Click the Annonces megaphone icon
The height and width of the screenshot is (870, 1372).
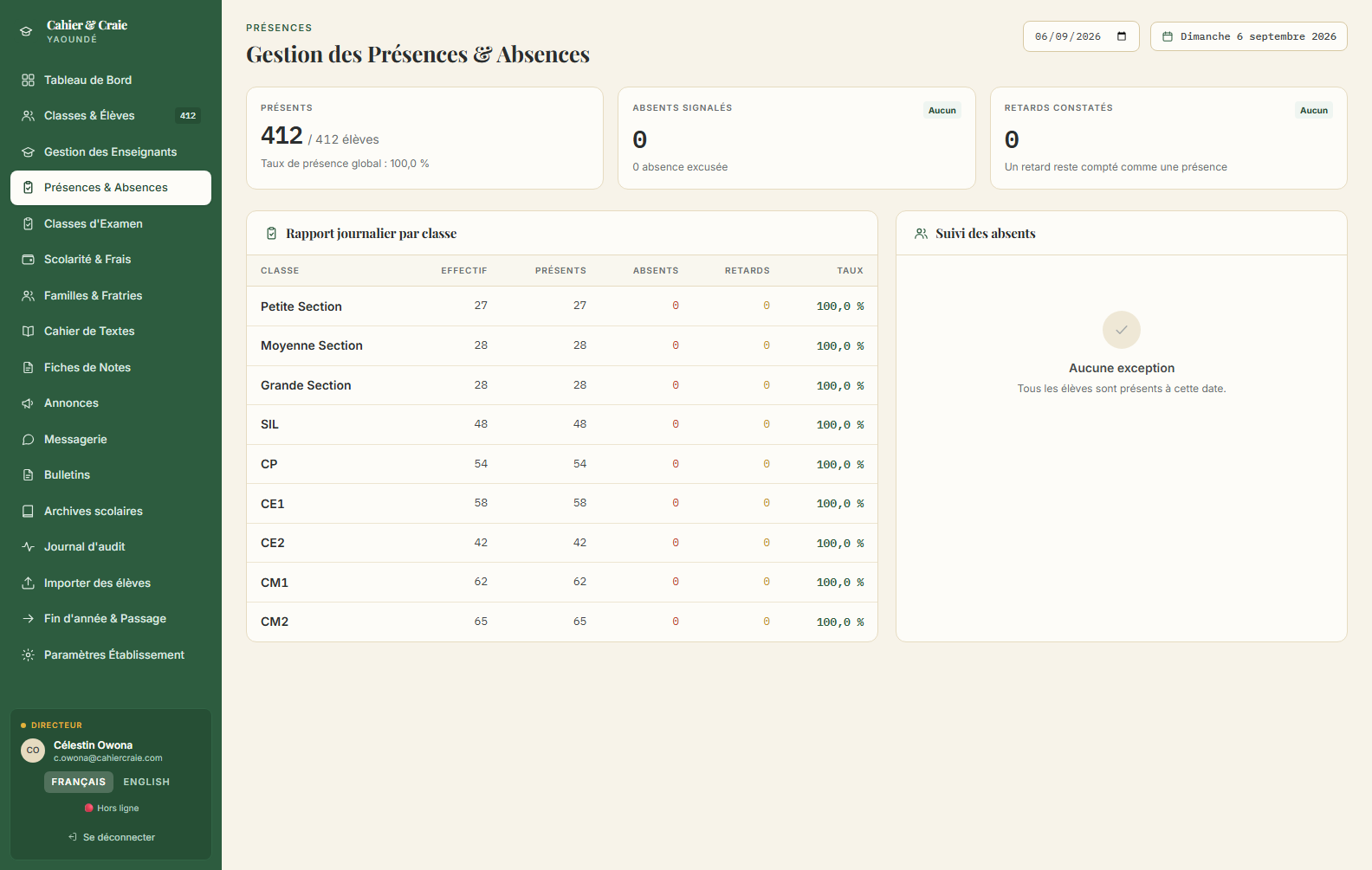click(x=28, y=403)
